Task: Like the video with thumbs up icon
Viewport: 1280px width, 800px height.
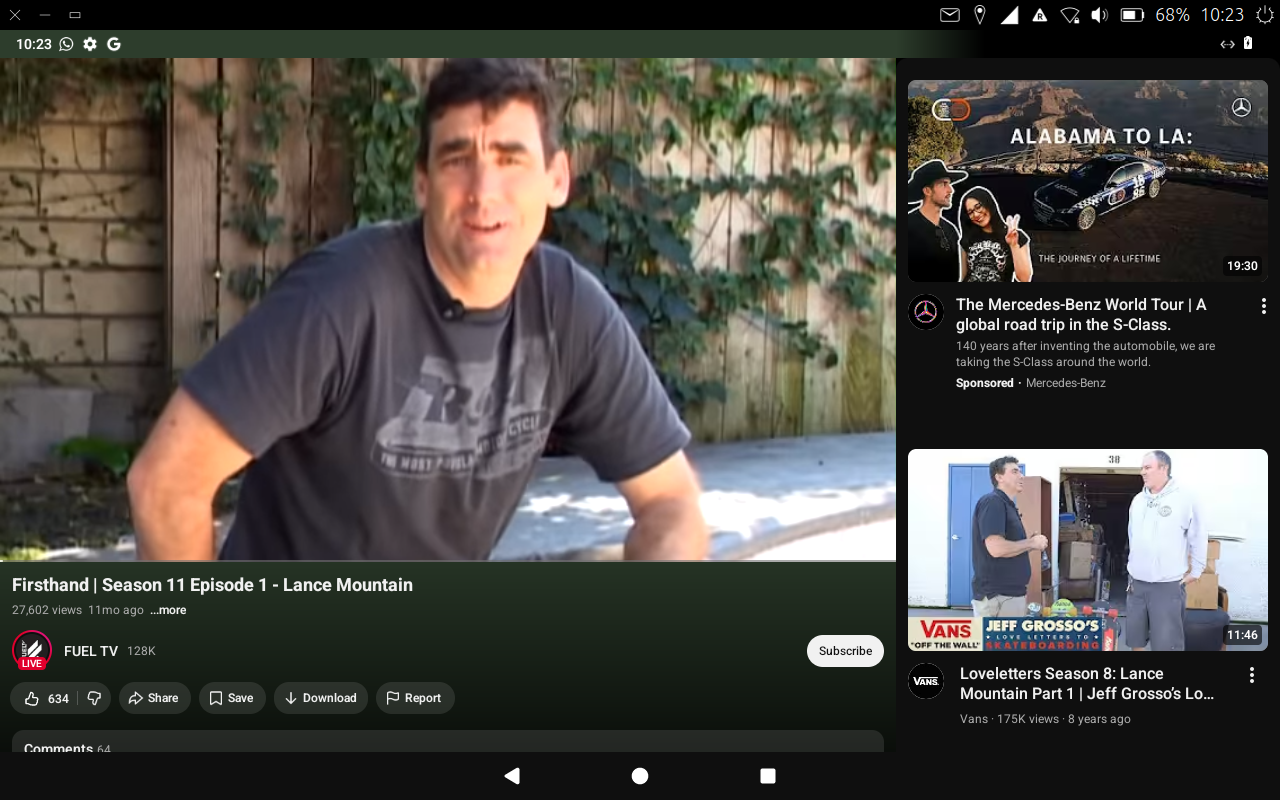Action: tap(46, 698)
